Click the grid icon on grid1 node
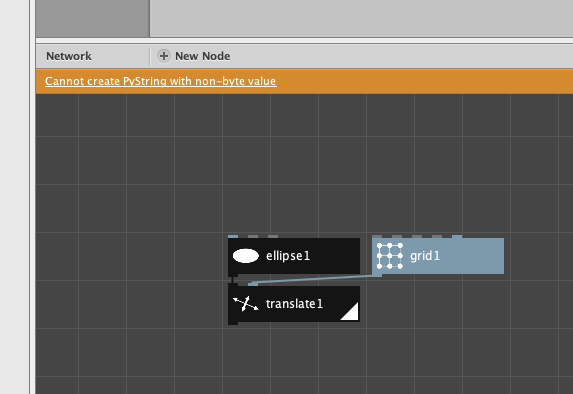The width and height of the screenshot is (573, 394). (390, 256)
